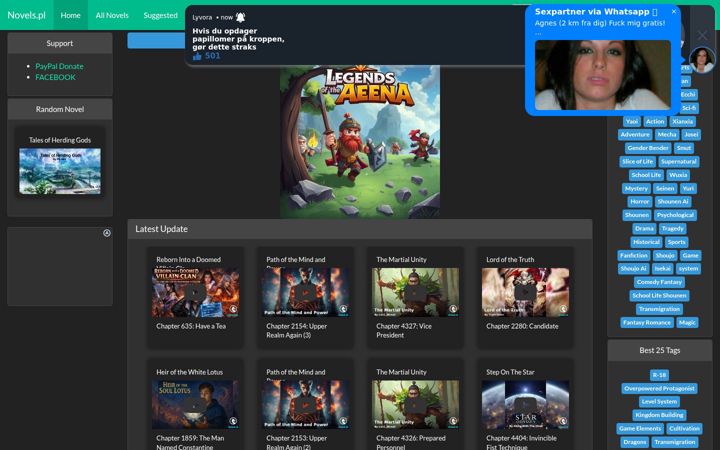The height and width of the screenshot is (450, 720).
Task: Select the Psychological genre tag
Action: (675, 215)
